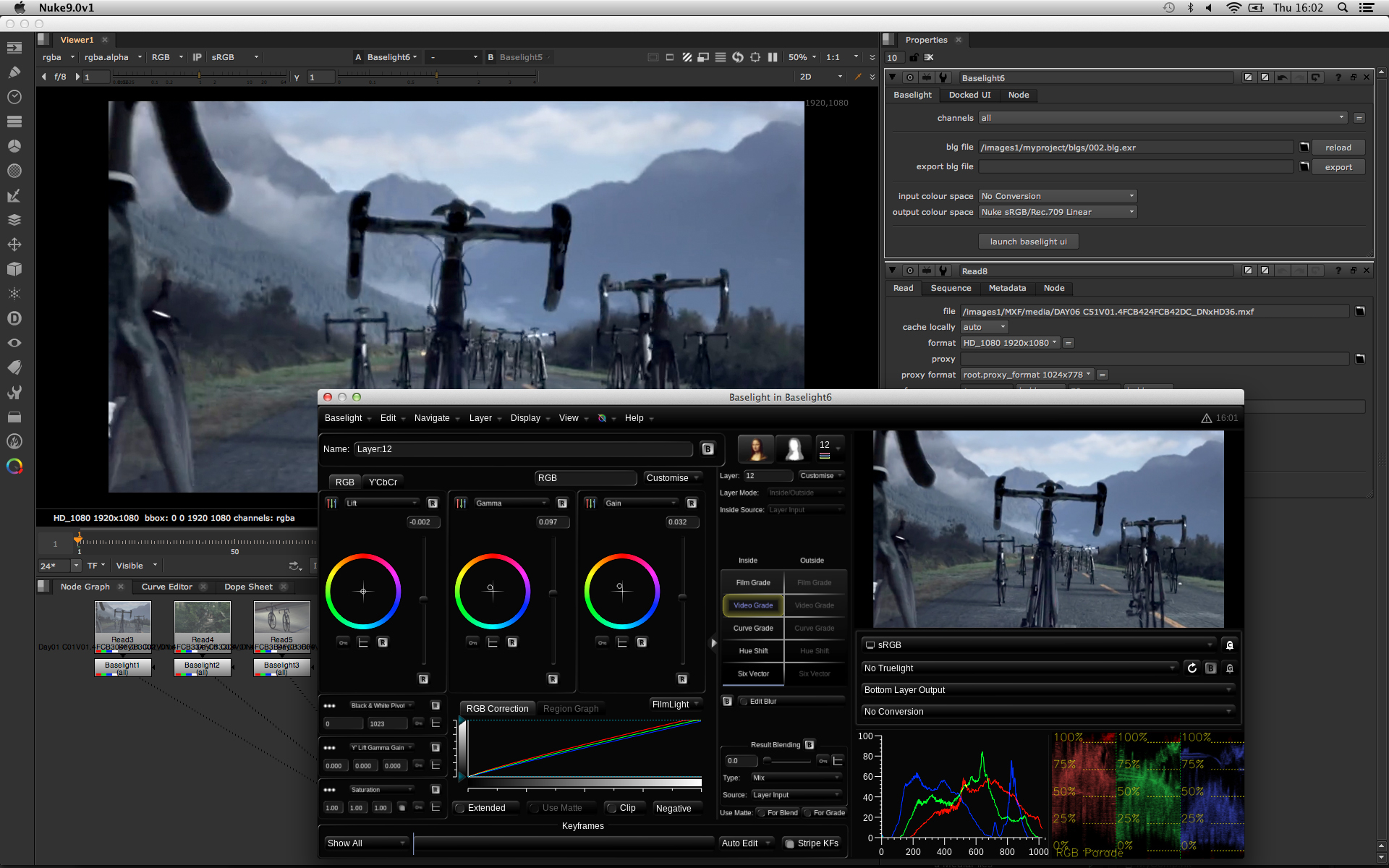Click the RGB Correction tab

coord(497,708)
